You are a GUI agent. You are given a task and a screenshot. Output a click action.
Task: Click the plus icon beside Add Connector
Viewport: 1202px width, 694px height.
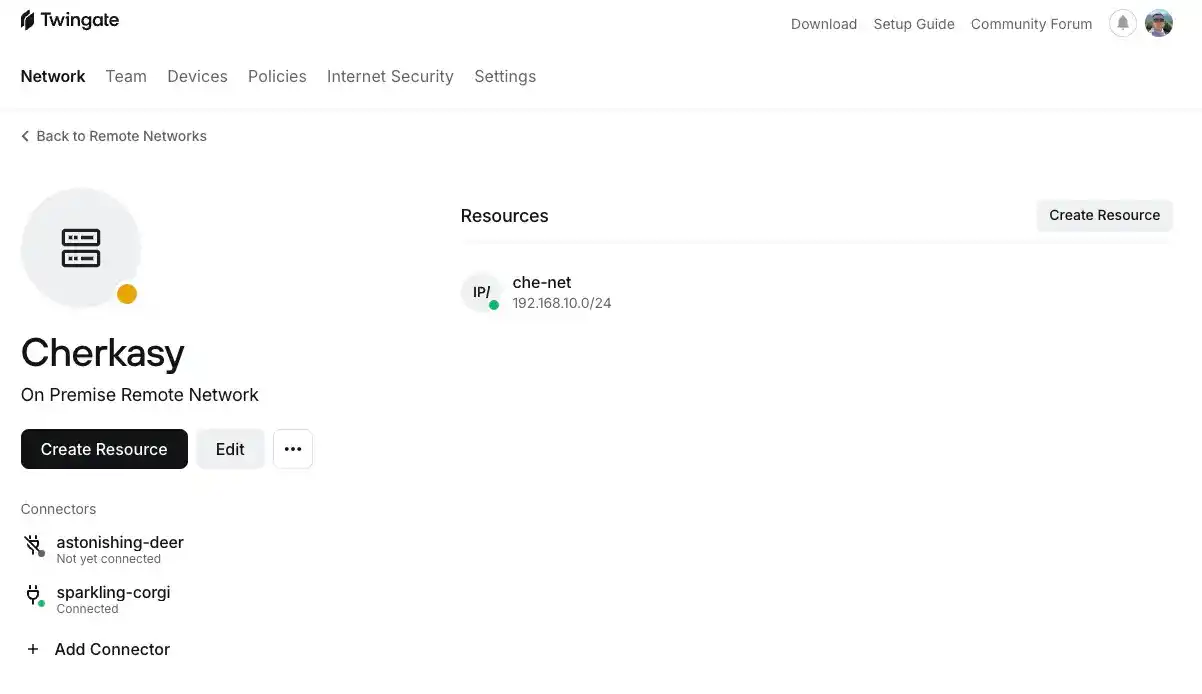[x=32, y=649]
